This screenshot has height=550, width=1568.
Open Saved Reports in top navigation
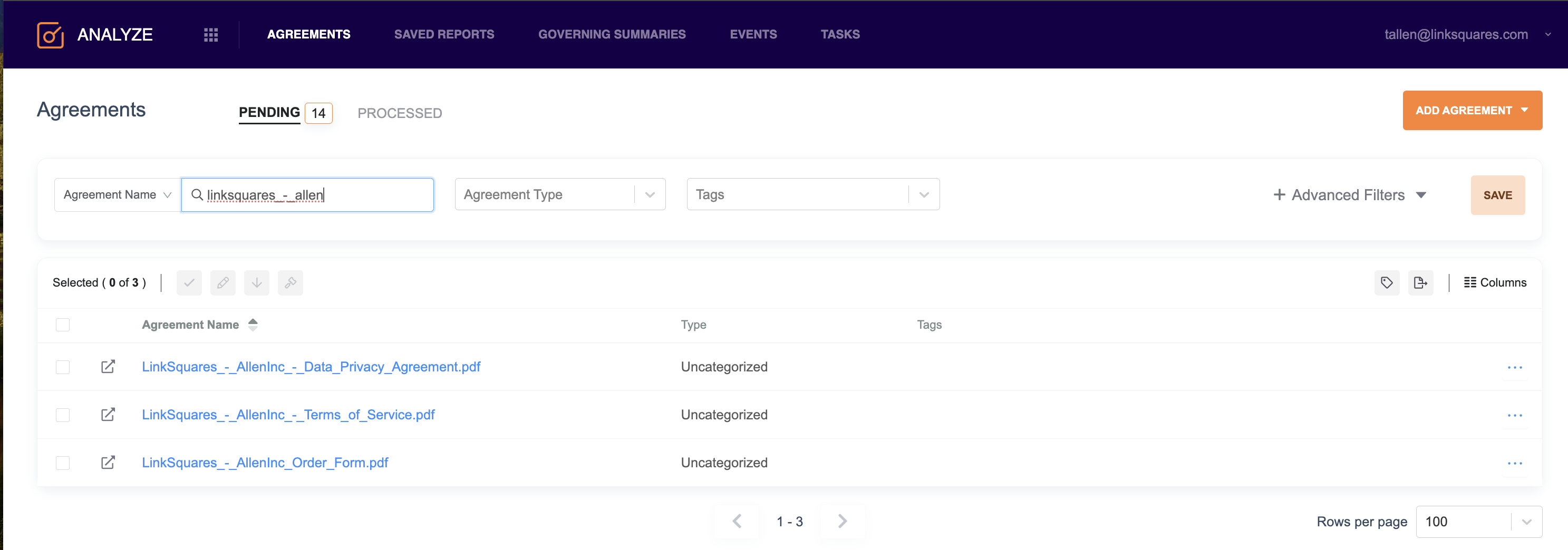(x=444, y=35)
